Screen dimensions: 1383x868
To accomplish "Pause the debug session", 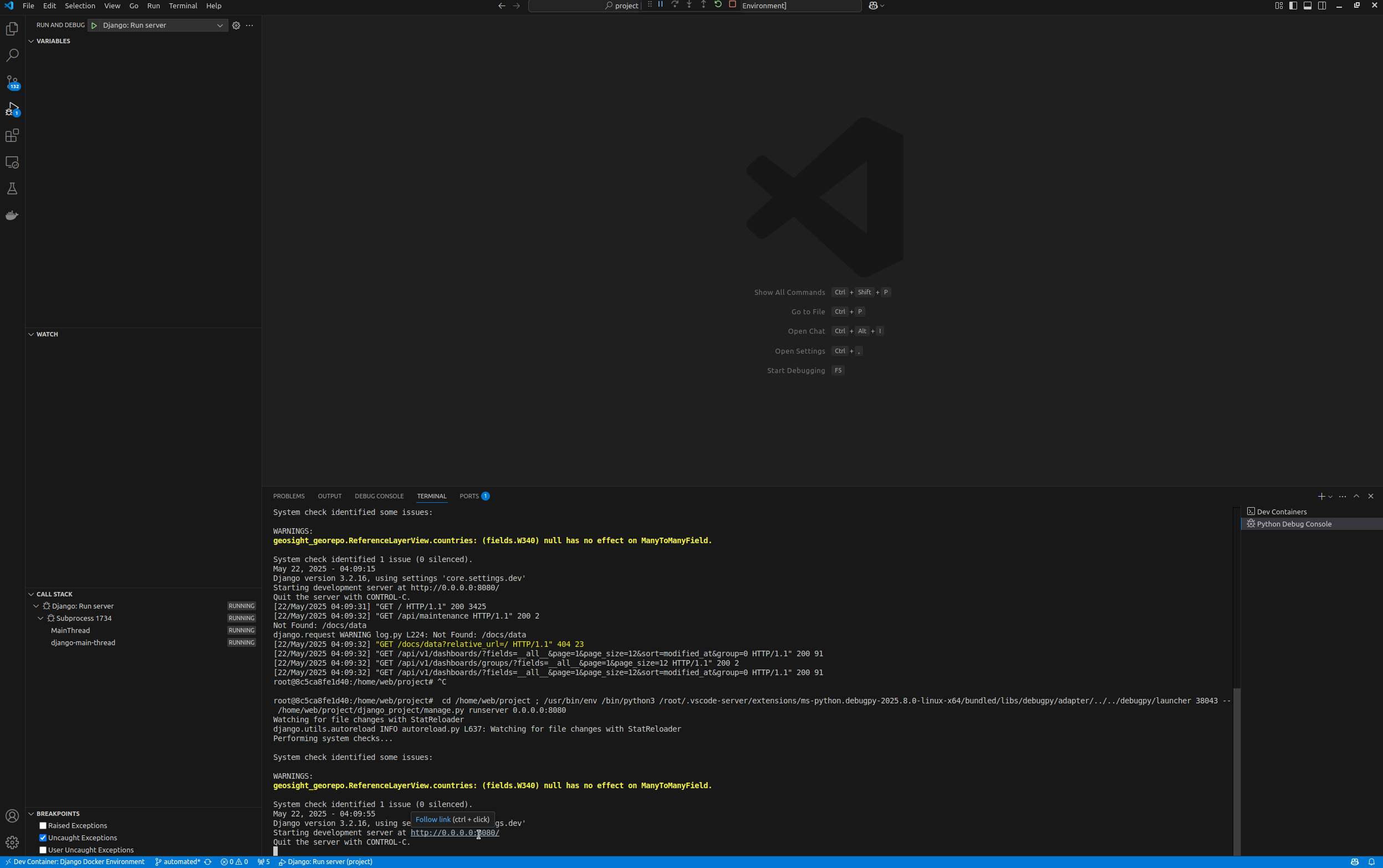I will 660,4.
